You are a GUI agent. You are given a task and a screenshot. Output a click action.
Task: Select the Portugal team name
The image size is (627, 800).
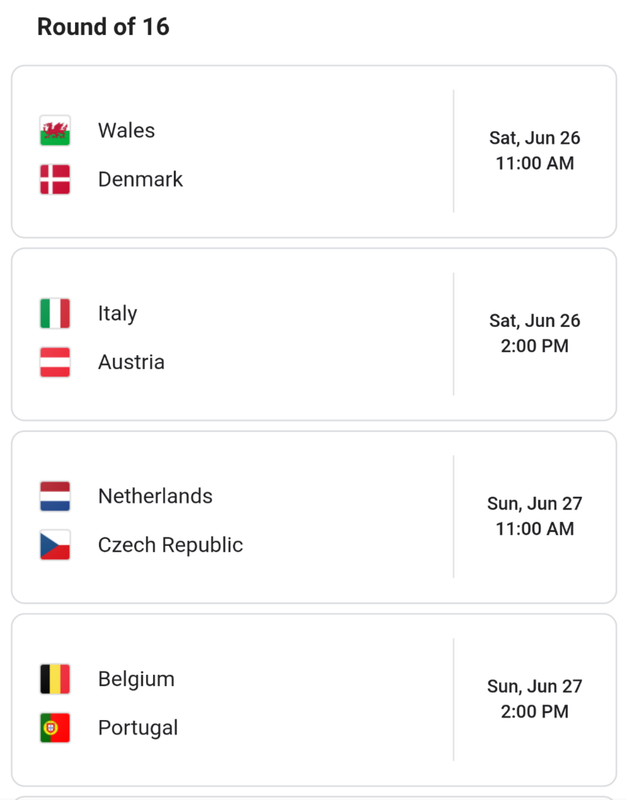138,728
